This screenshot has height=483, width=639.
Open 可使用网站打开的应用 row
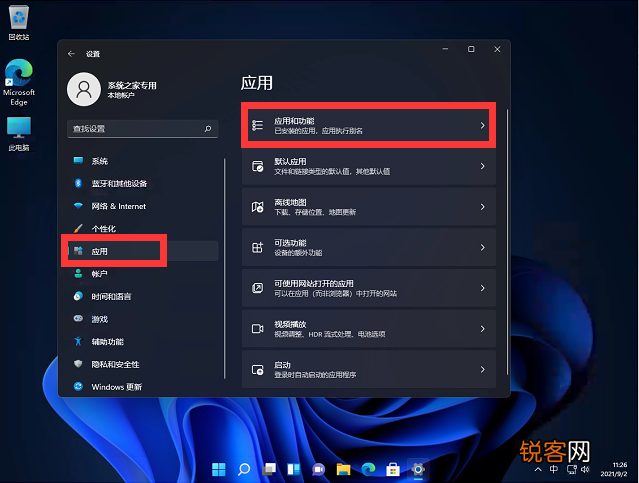[x=368, y=288]
